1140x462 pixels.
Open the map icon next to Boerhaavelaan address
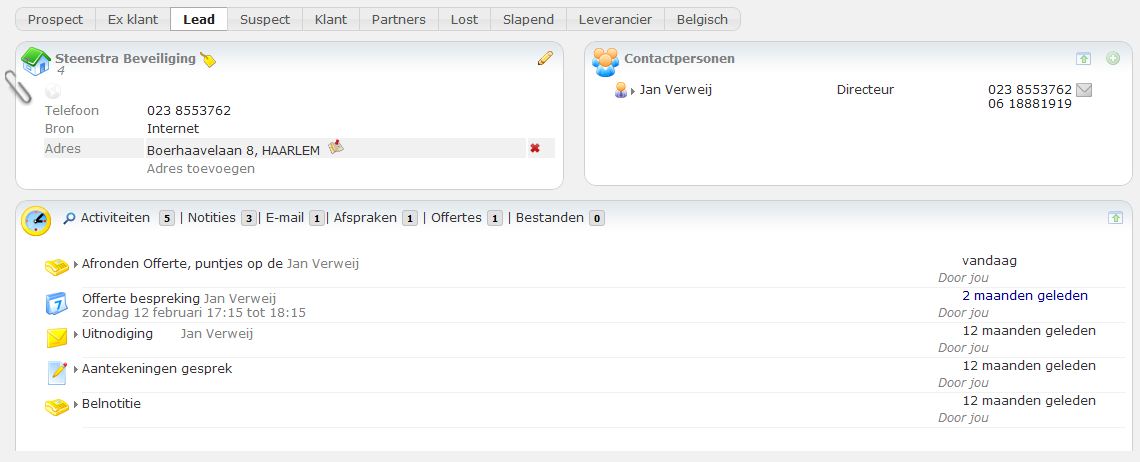[x=336, y=148]
